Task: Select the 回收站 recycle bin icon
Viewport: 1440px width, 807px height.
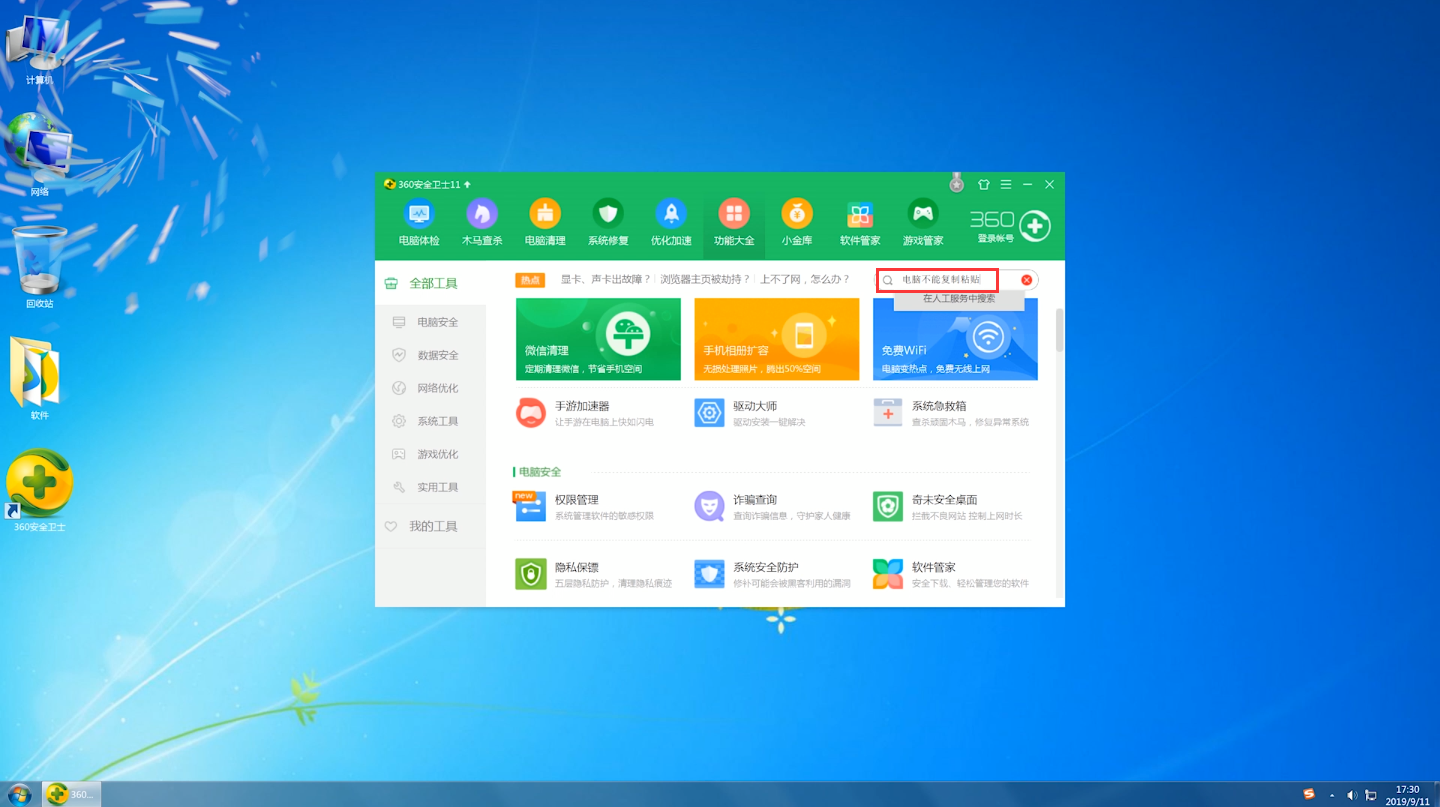Action: tap(39, 267)
